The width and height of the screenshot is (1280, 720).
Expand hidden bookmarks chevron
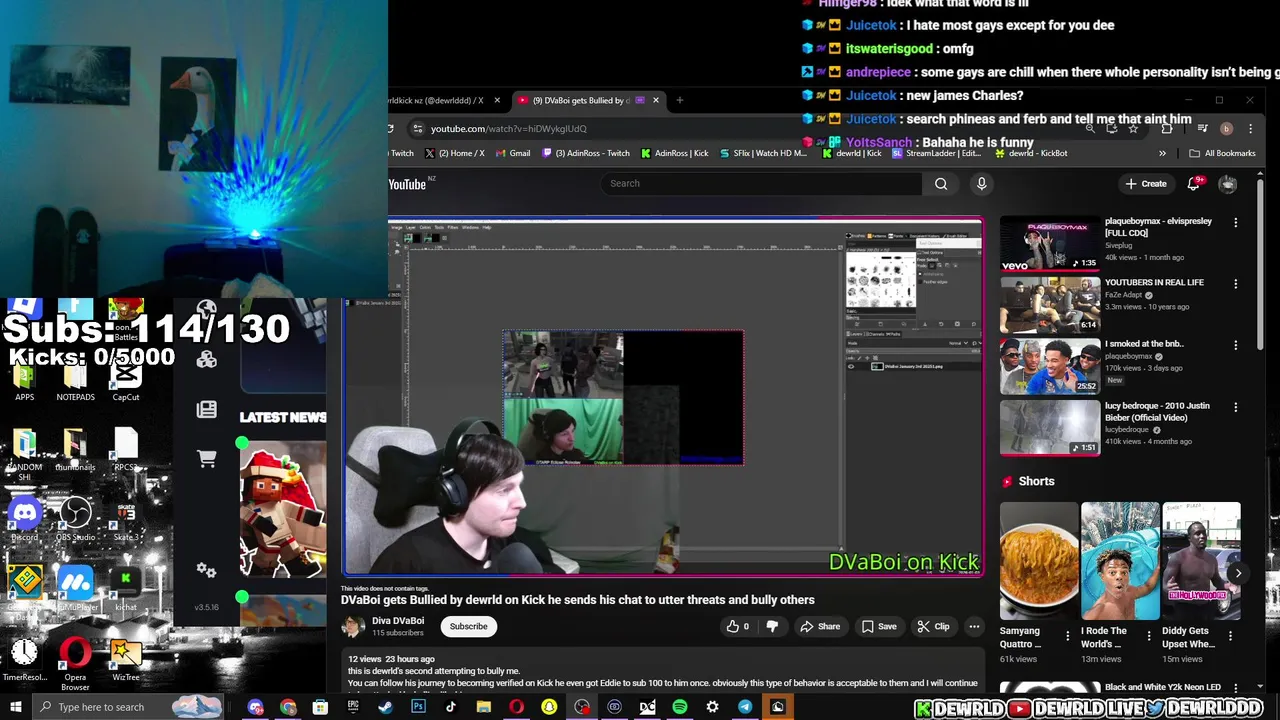(x=1162, y=153)
